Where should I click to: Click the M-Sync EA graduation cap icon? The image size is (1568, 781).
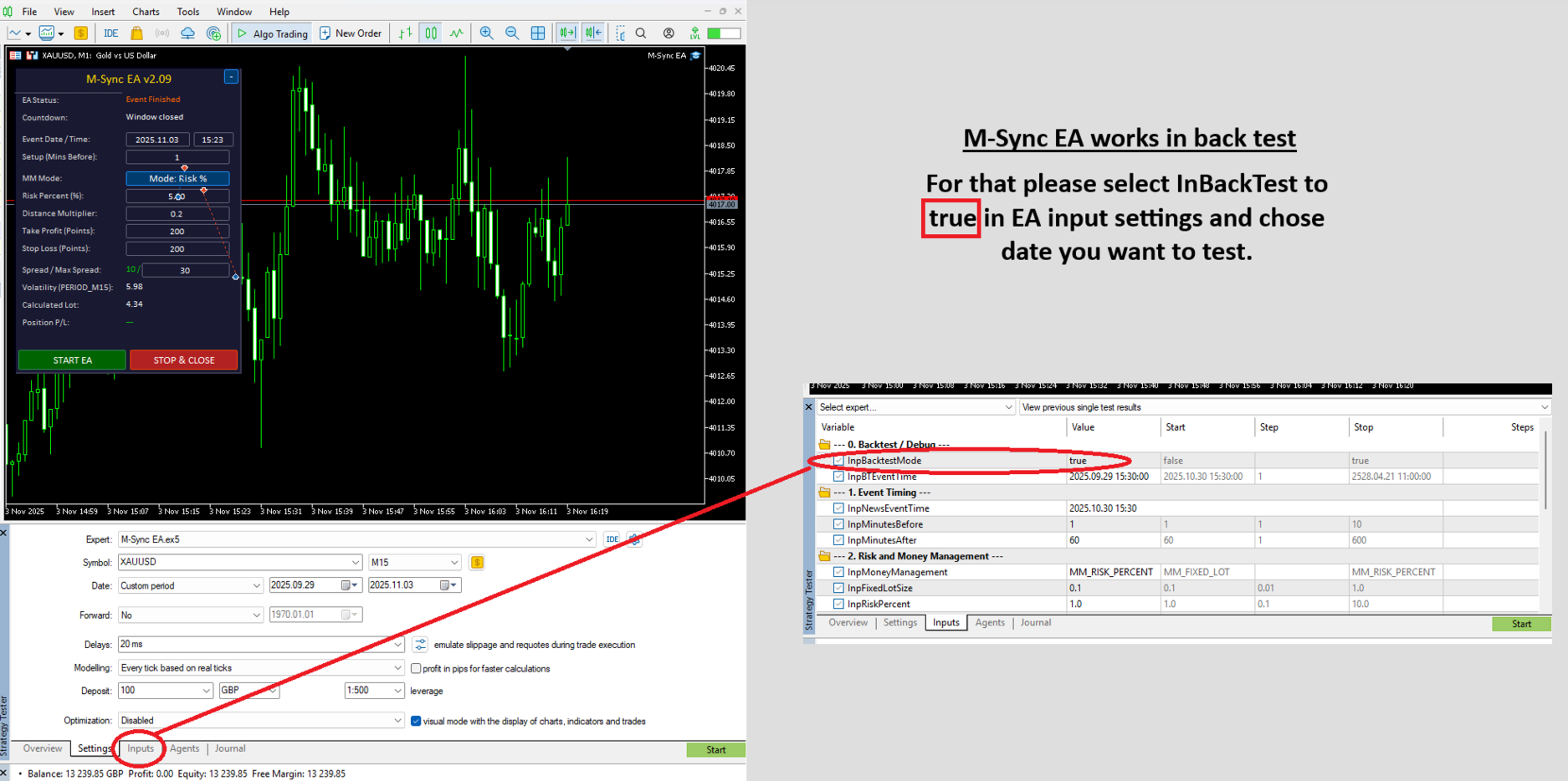[695, 55]
